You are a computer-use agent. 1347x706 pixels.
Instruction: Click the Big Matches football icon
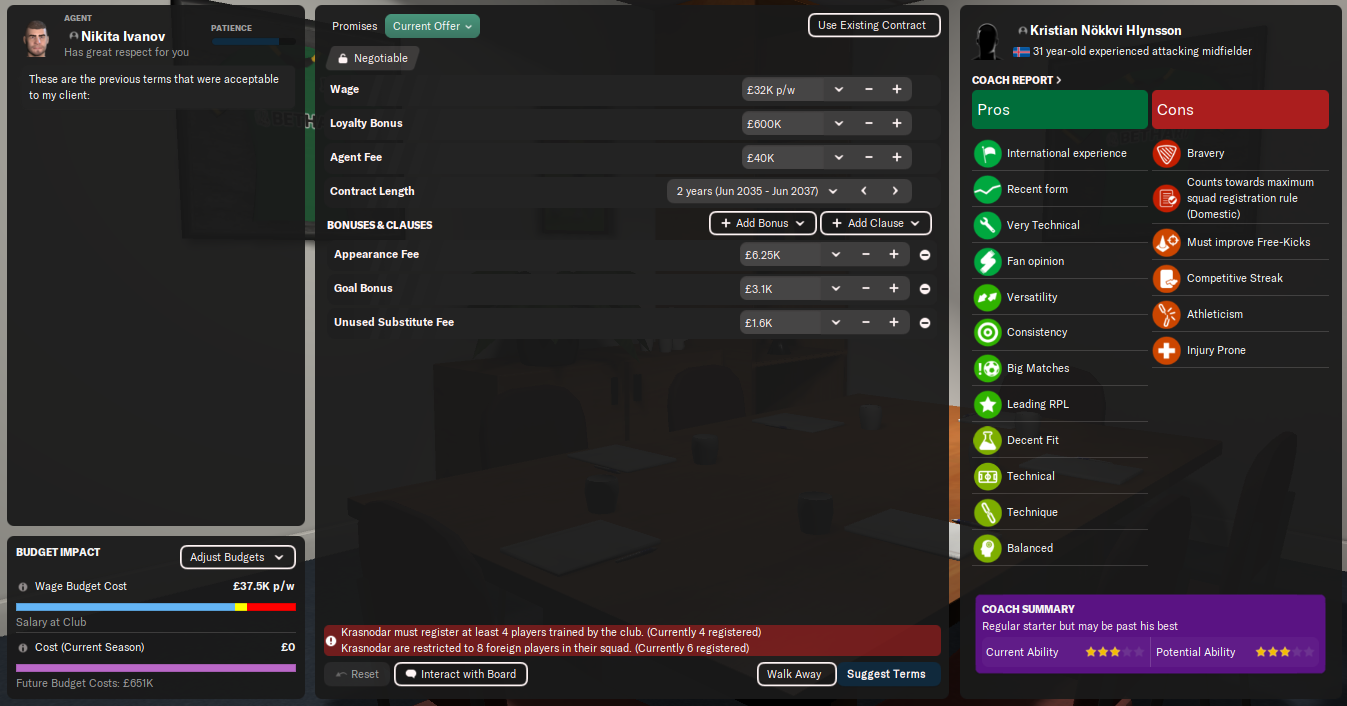click(988, 368)
